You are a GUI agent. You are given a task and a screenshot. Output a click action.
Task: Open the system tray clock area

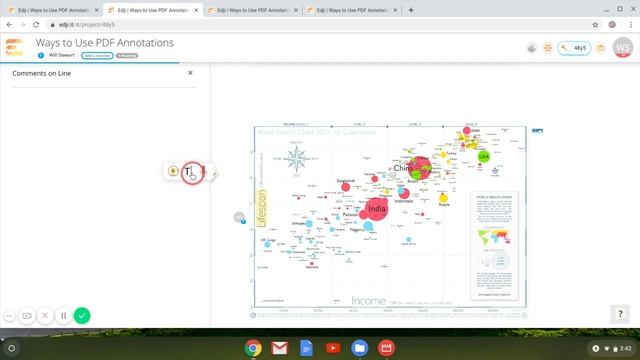[612, 348]
